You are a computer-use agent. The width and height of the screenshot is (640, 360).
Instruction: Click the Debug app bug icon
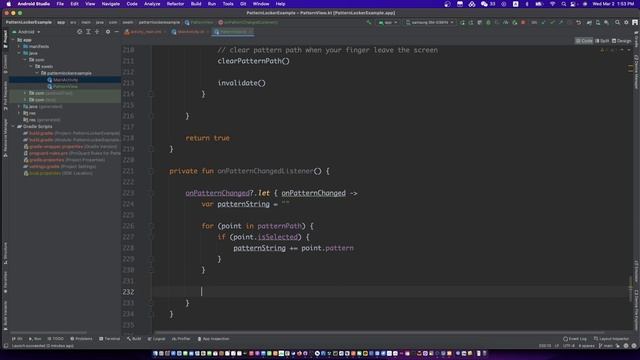[488, 22]
